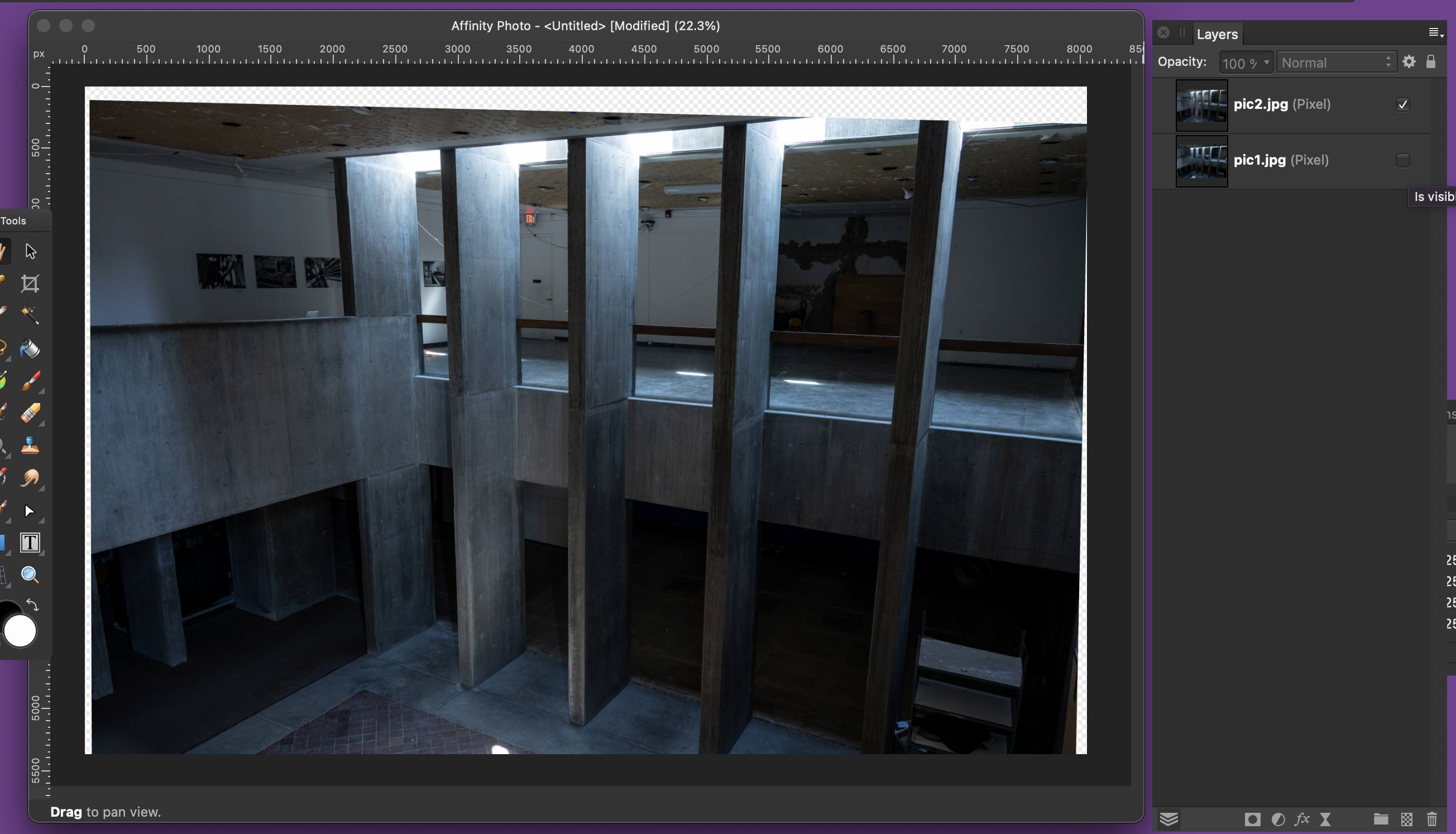Select the Move tool arrow
Screen dimensions: 1456x834
click(x=30, y=251)
